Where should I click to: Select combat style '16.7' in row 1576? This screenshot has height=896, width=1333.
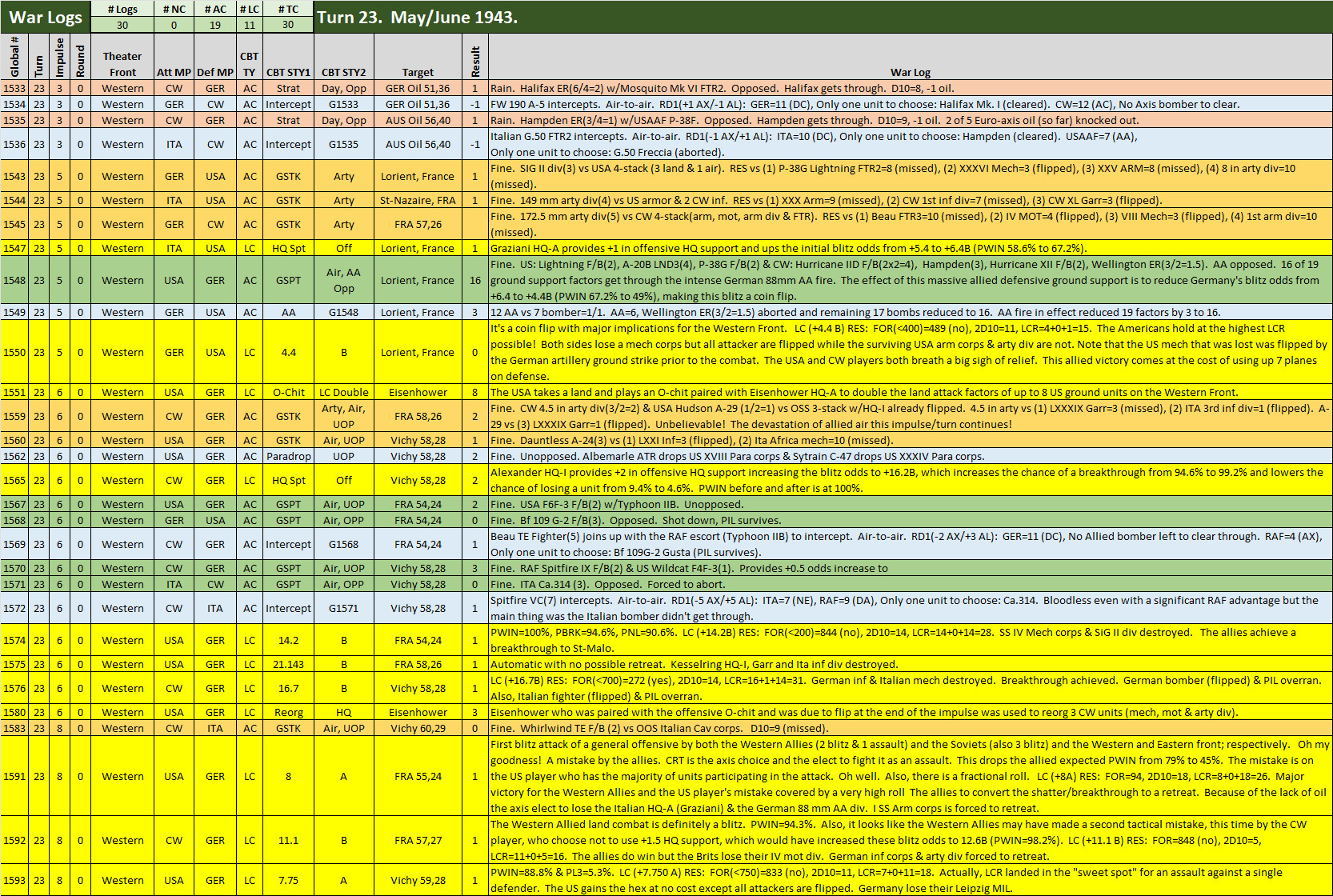pyautogui.click(x=288, y=688)
